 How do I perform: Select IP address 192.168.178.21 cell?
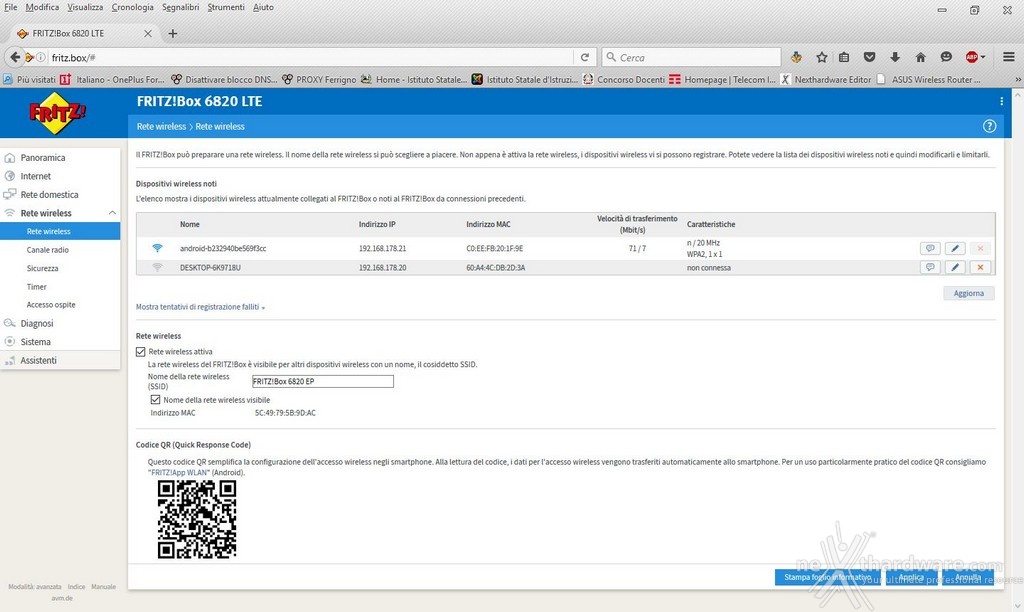pos(382,248)
